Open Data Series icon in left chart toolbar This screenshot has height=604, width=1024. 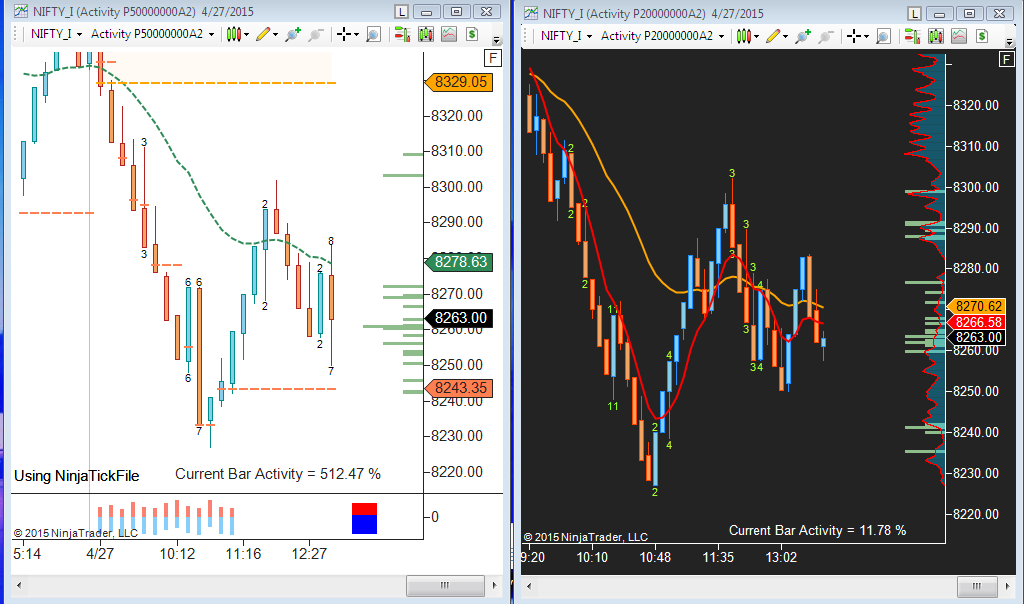pos(426,34)
